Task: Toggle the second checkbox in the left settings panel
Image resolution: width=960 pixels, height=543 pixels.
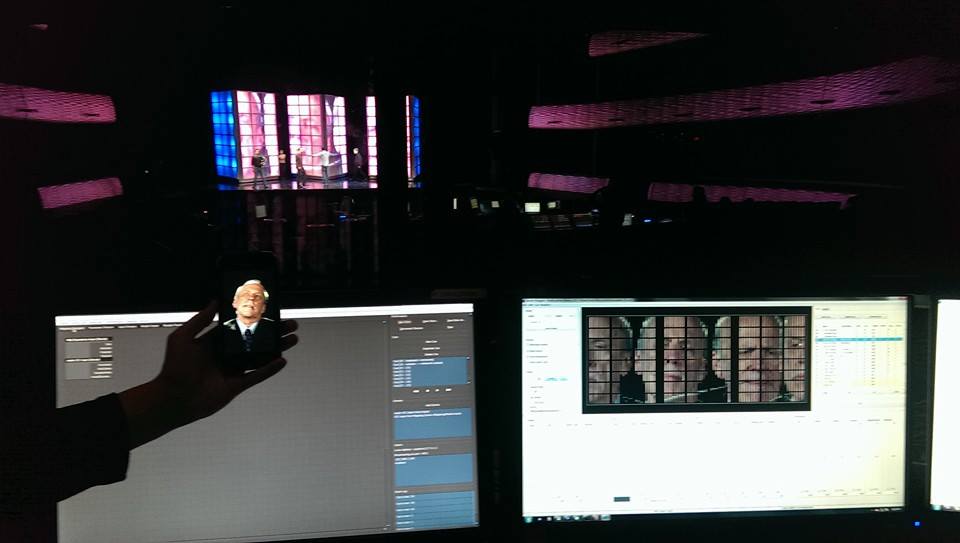Action: (528, 352)
